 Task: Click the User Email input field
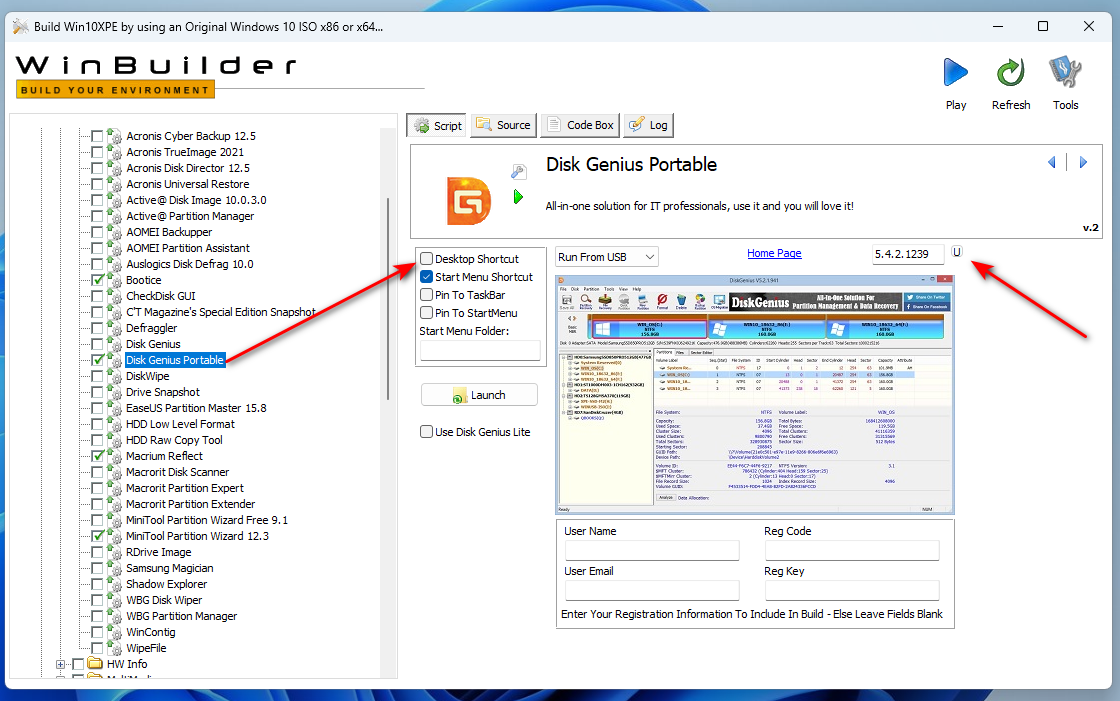[651, 590]
